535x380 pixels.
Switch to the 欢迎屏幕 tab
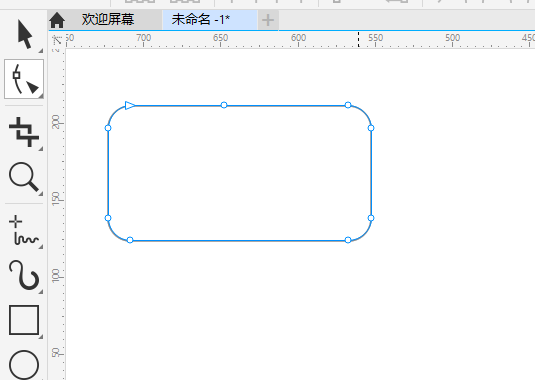point(108,19)
